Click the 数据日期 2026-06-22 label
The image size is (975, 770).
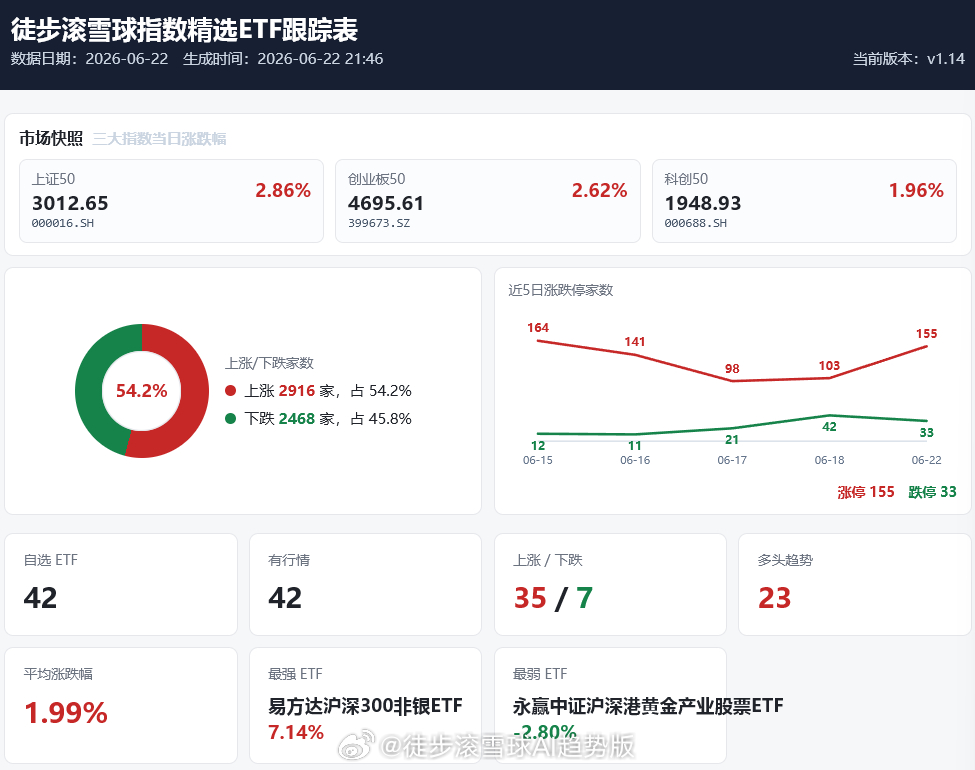[x=90, y=58]
